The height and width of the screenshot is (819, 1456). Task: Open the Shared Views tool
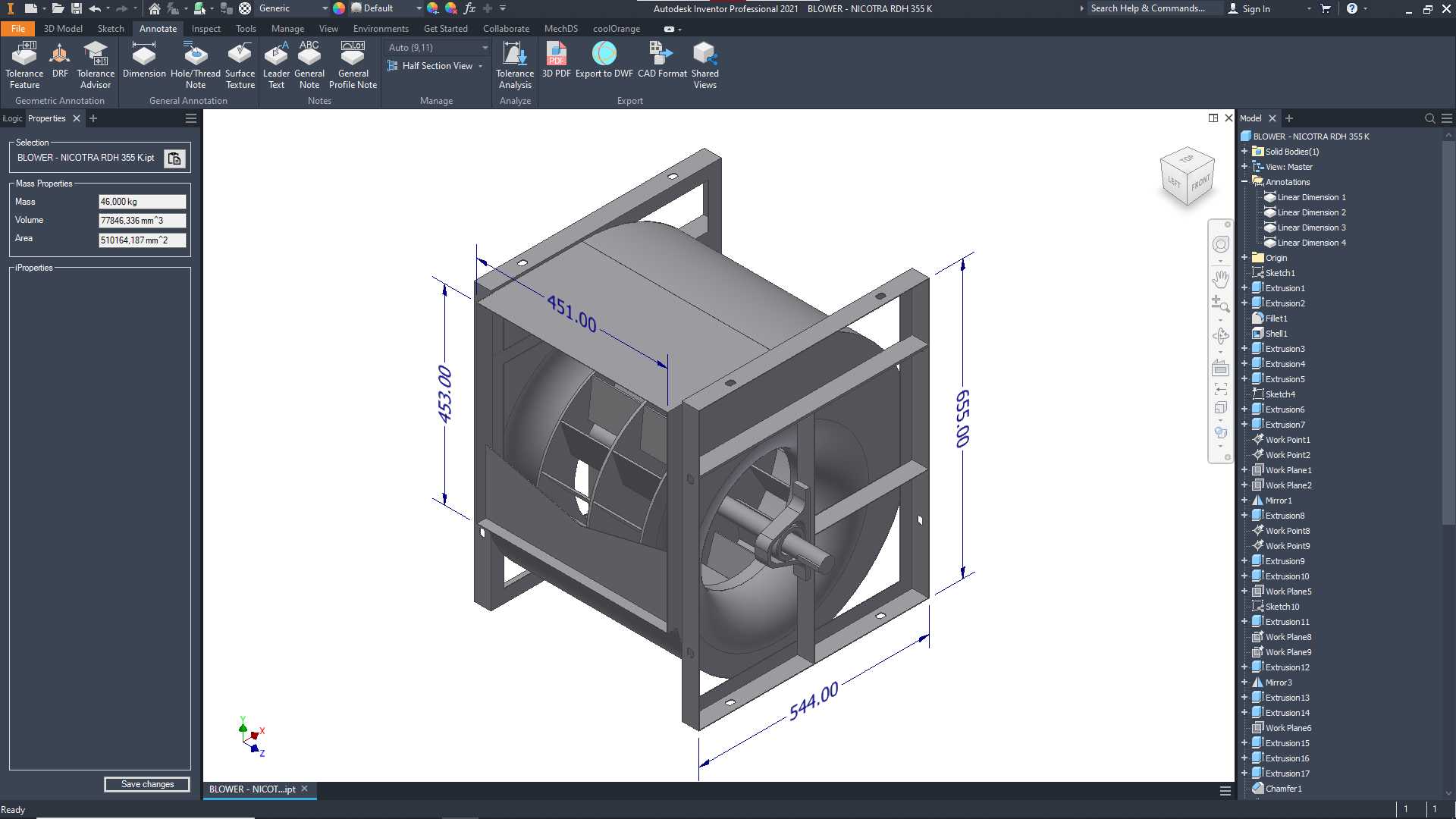tap(704, 65)
